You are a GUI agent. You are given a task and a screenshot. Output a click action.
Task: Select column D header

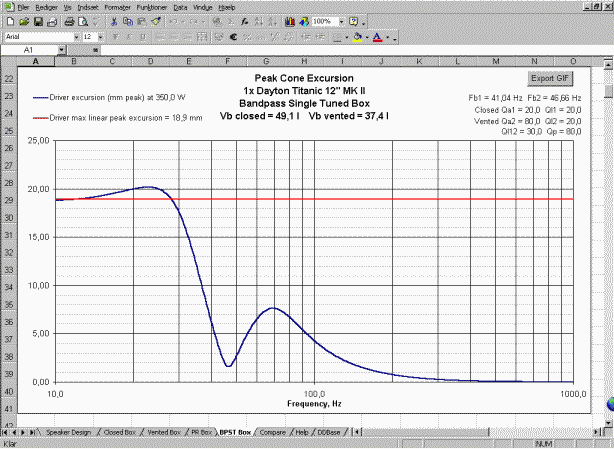pyautogui.click(x=150, y=61)
